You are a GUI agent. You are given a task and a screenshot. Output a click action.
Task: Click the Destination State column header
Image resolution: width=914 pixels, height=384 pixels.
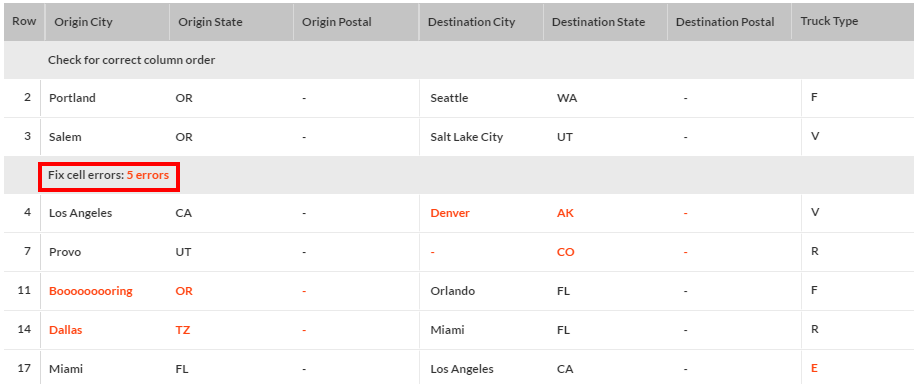[x=599, y=22]
